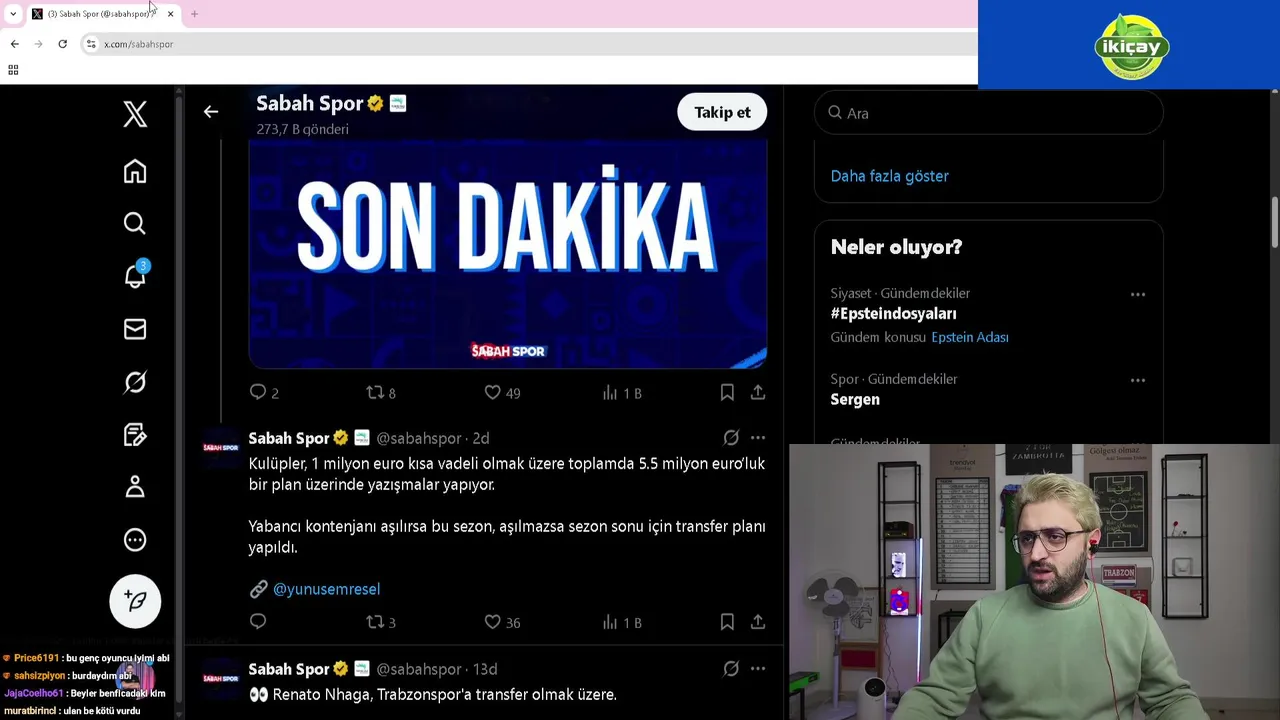Open Profile person icon
1280x720 pixels.
[135, 487]
